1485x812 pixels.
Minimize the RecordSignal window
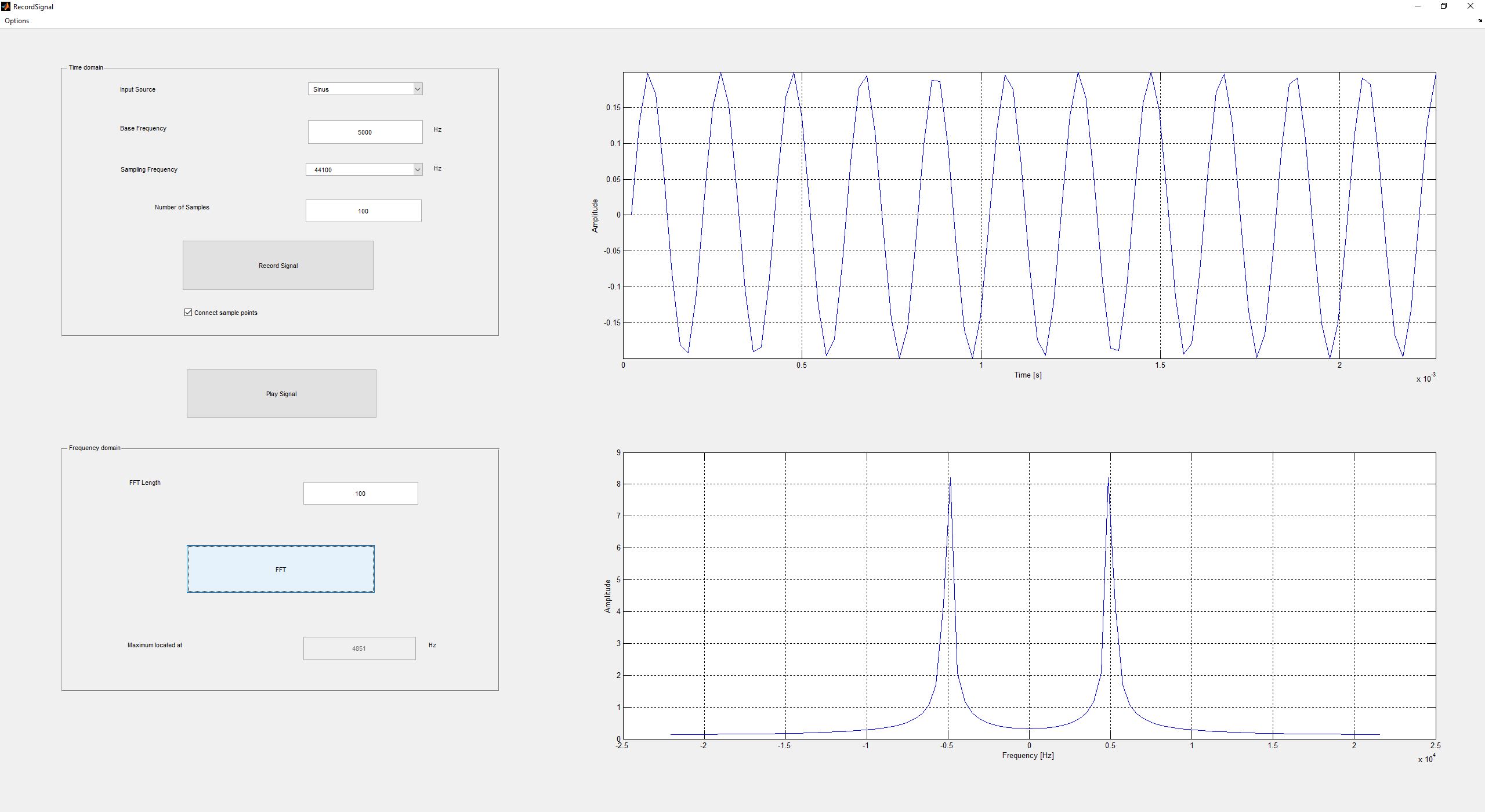click(x=1418, y=6)
